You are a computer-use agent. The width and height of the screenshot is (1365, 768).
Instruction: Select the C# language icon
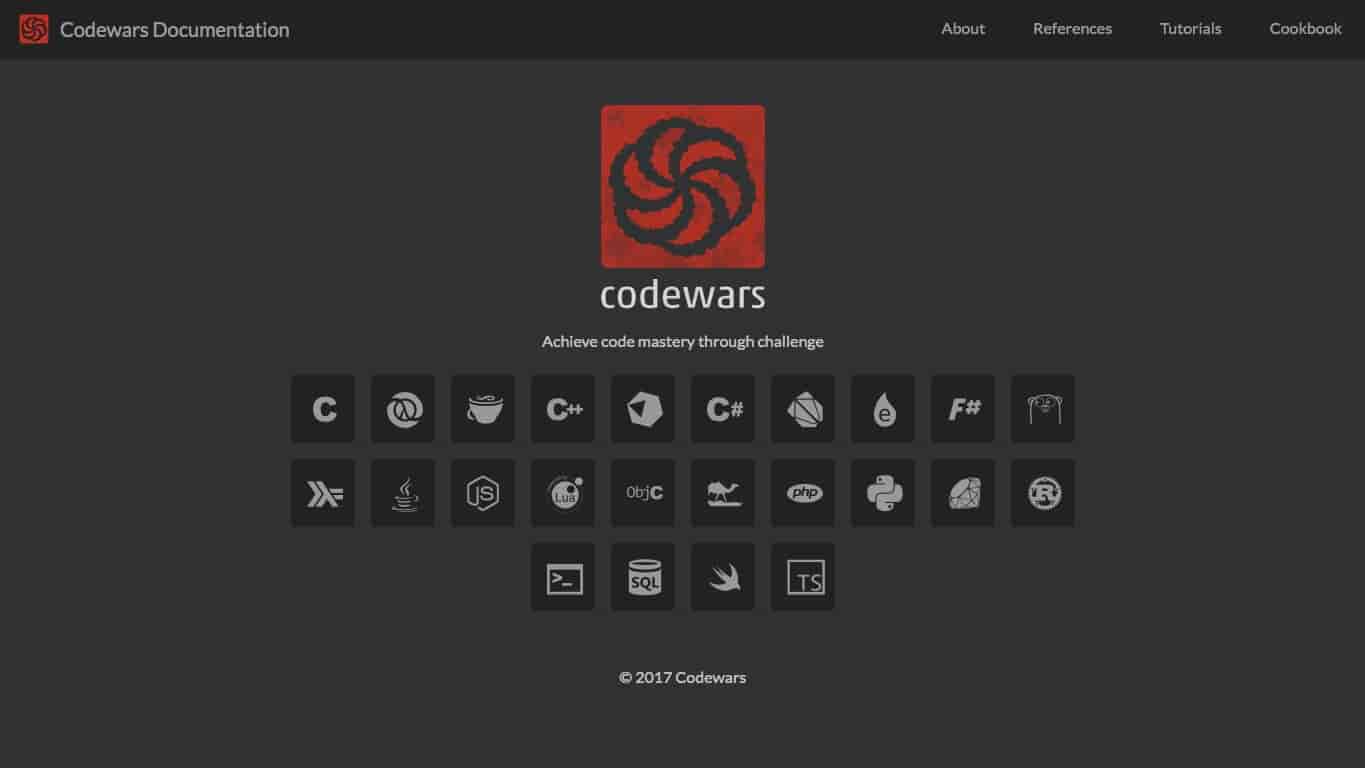[722, 408]
